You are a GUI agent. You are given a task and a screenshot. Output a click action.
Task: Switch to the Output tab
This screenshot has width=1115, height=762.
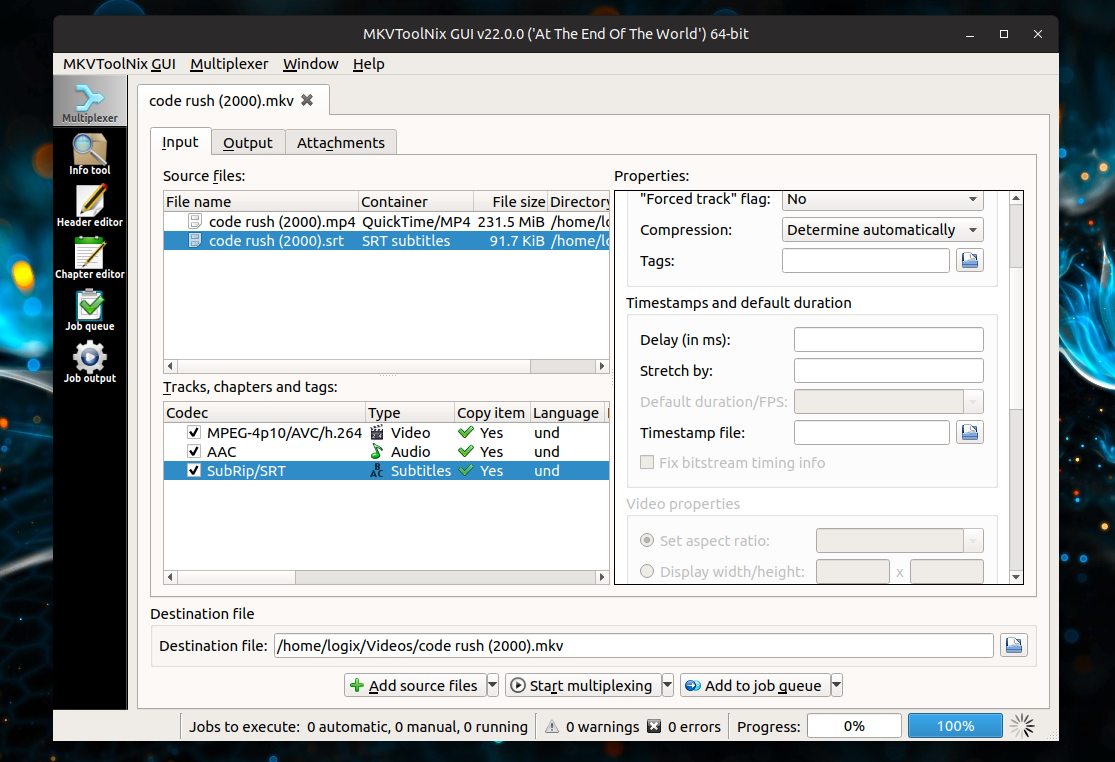pyautogui.click(x=247, y=143)
